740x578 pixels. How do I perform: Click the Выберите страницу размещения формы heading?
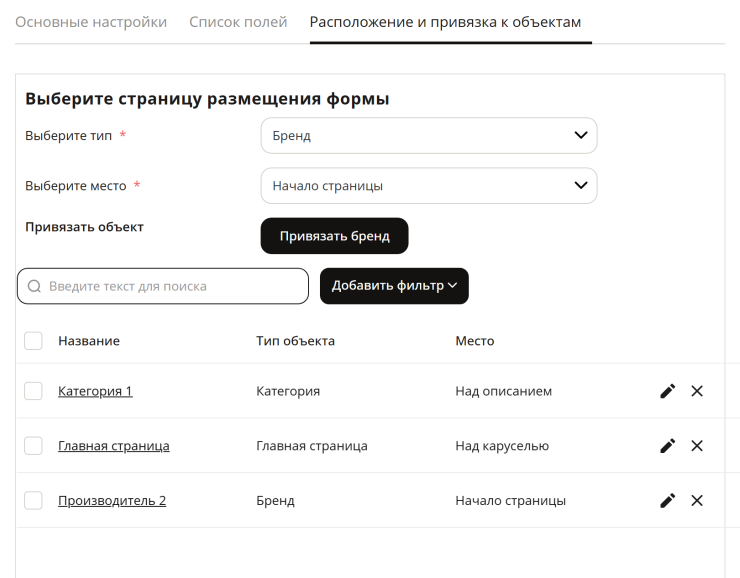(207, 99)
